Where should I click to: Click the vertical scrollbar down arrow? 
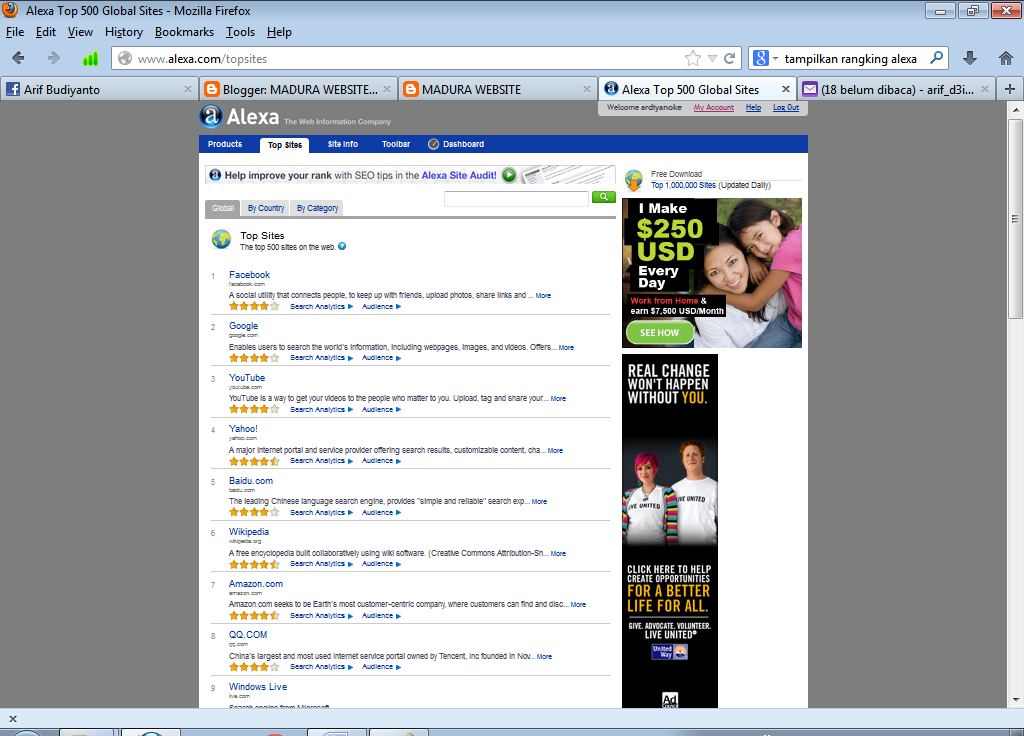(1016, 700)
